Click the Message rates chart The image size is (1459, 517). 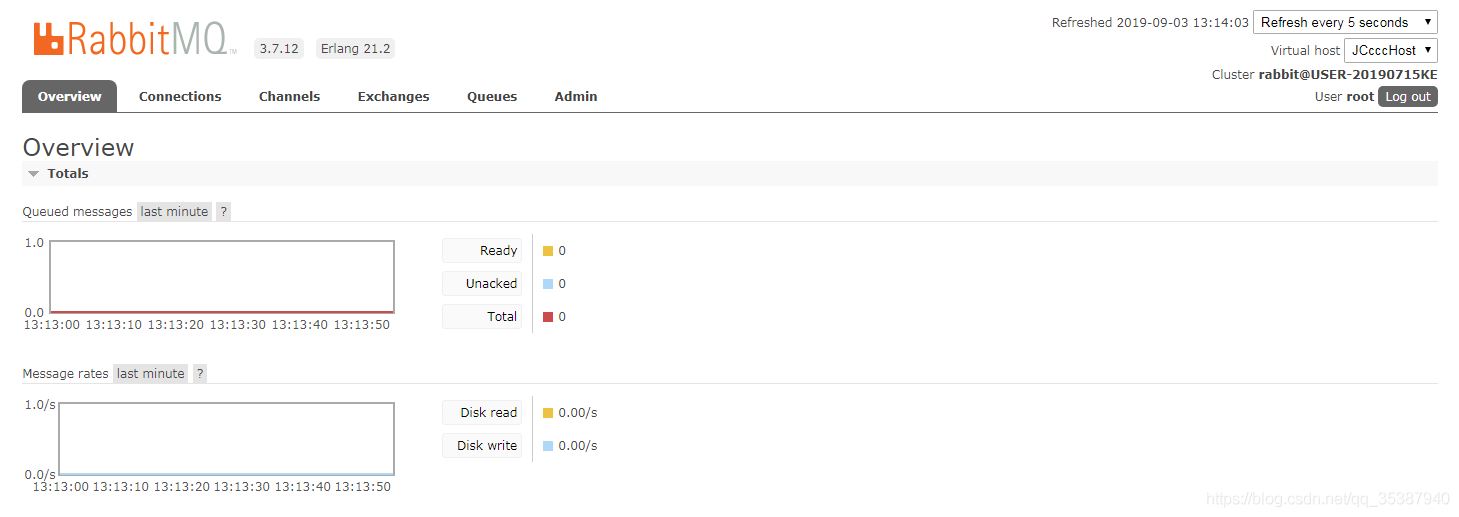point(226,439)
